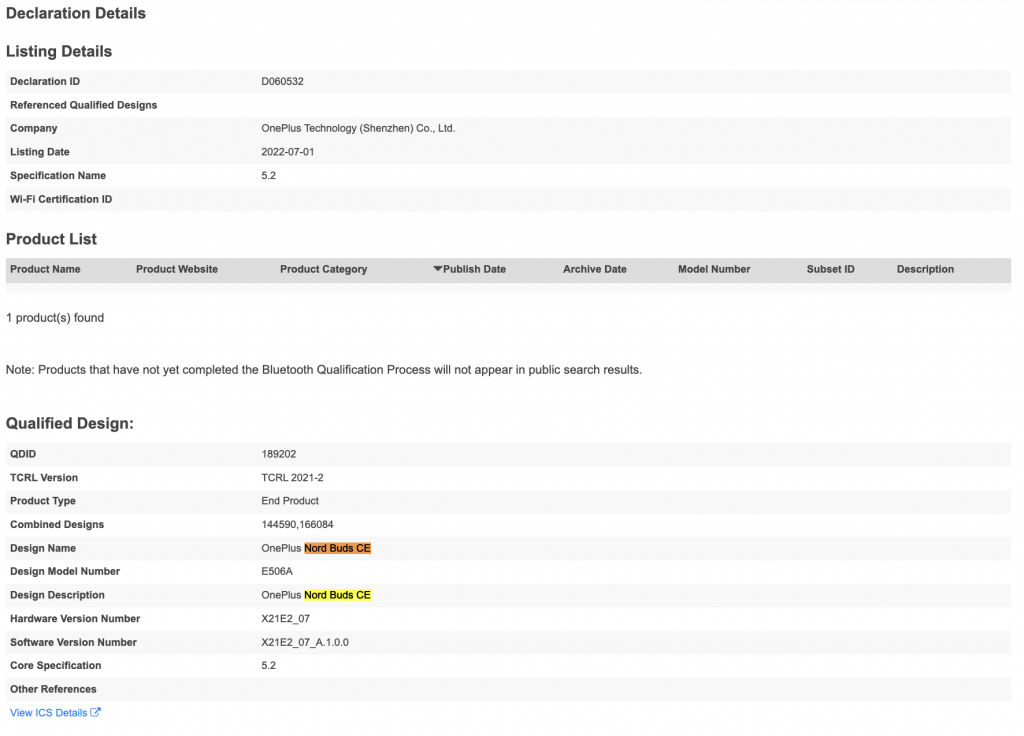This screenshot has height=736, width=1024.
Task: Click the Description column header
Action: pos(925,269)
